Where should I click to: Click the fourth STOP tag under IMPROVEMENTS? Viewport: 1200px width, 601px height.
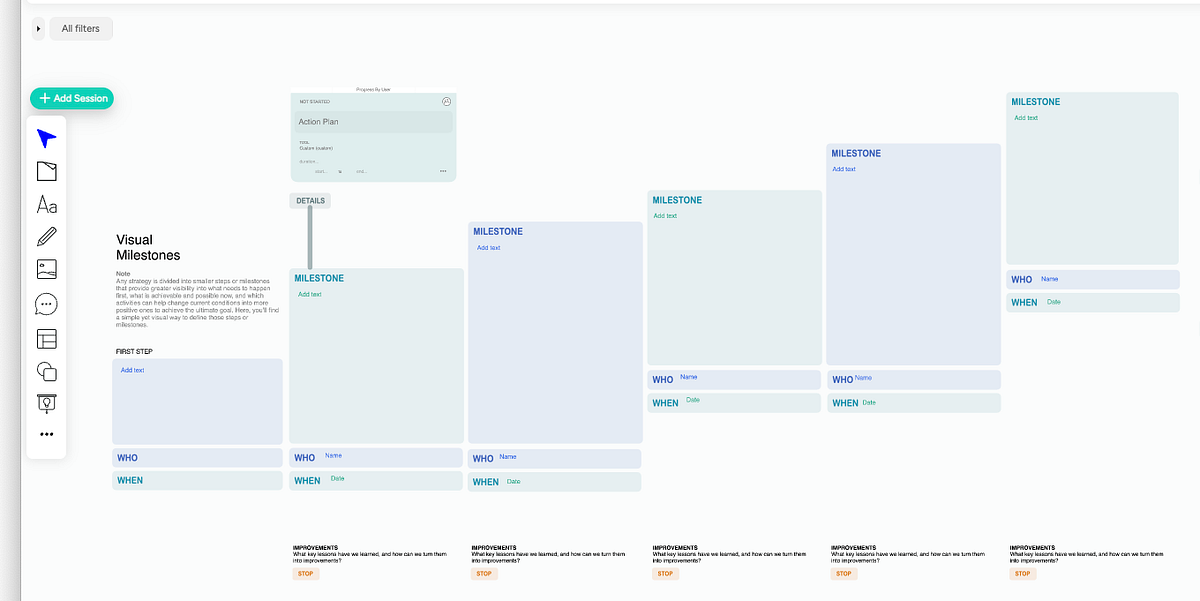pyautogui.click(x=844, y=574)
